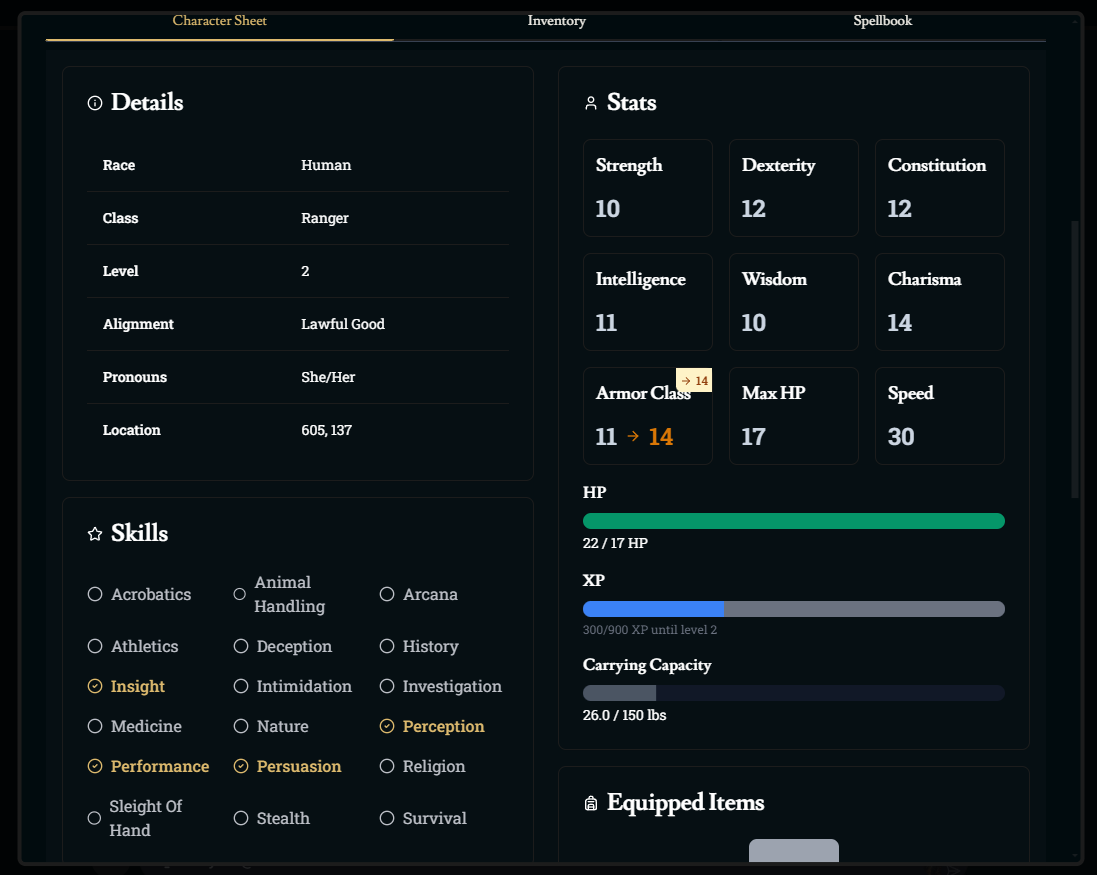Viewport: 1097px width, 875px height.
Task: Select the Character Sheet tab
Action: (x=220, y=21)
